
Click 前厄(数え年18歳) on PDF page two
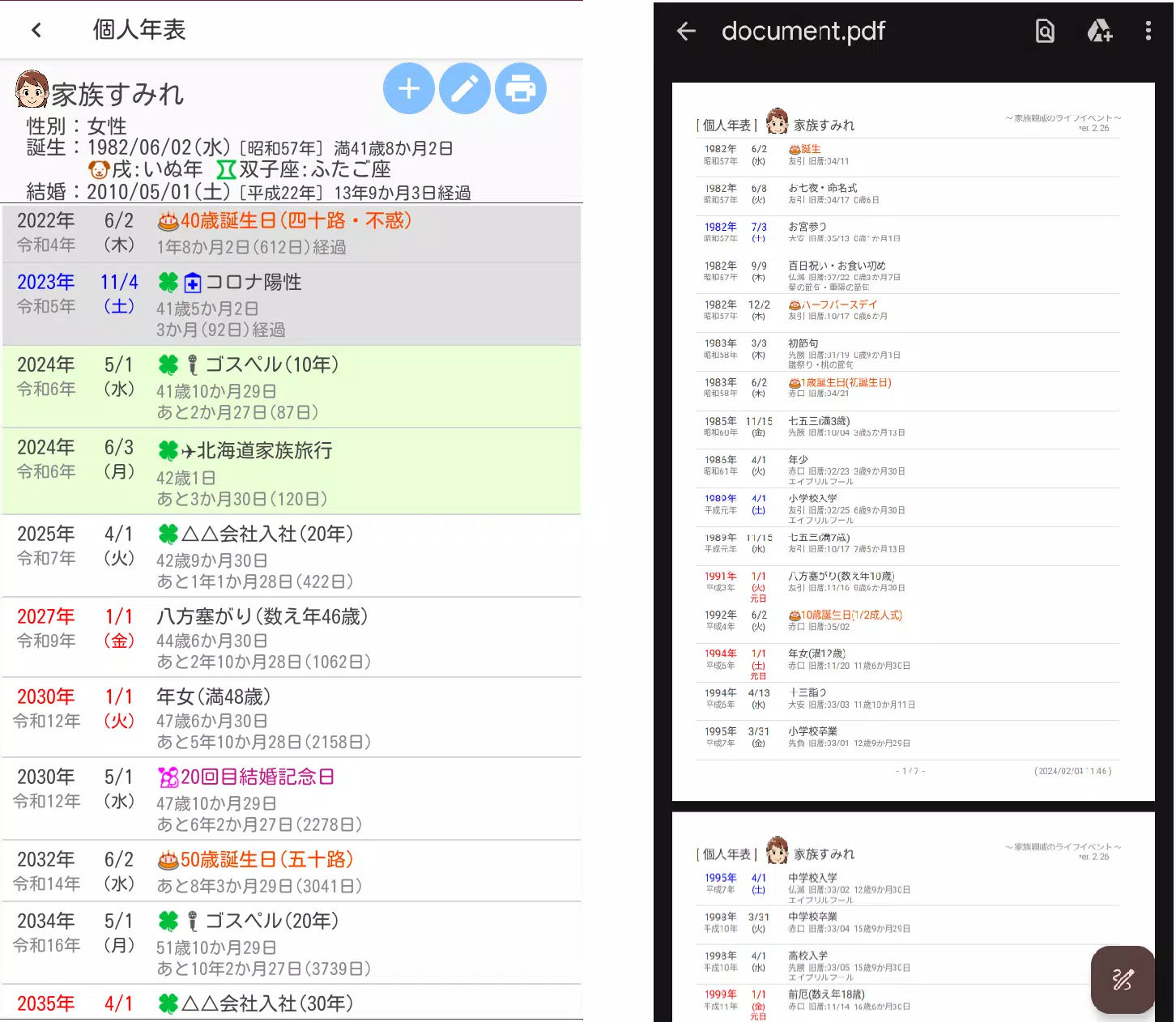click(x=827, y=994)
